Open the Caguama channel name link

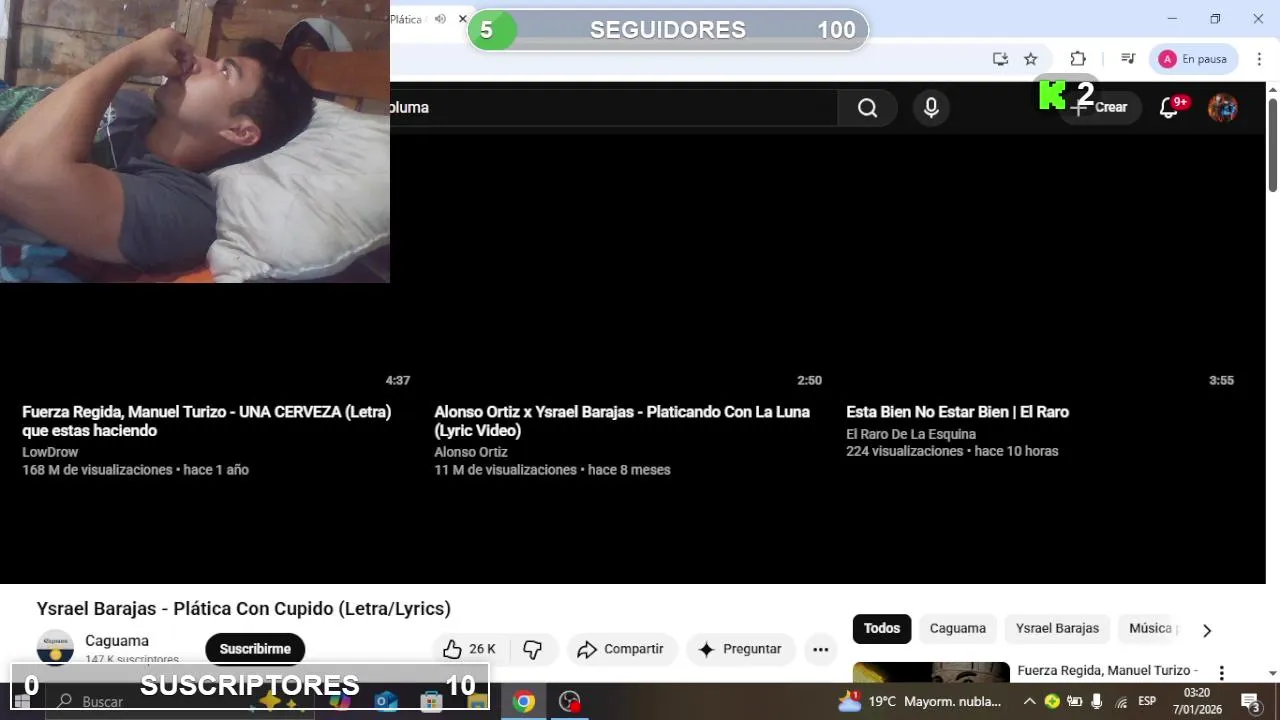[x=117, y=641]
